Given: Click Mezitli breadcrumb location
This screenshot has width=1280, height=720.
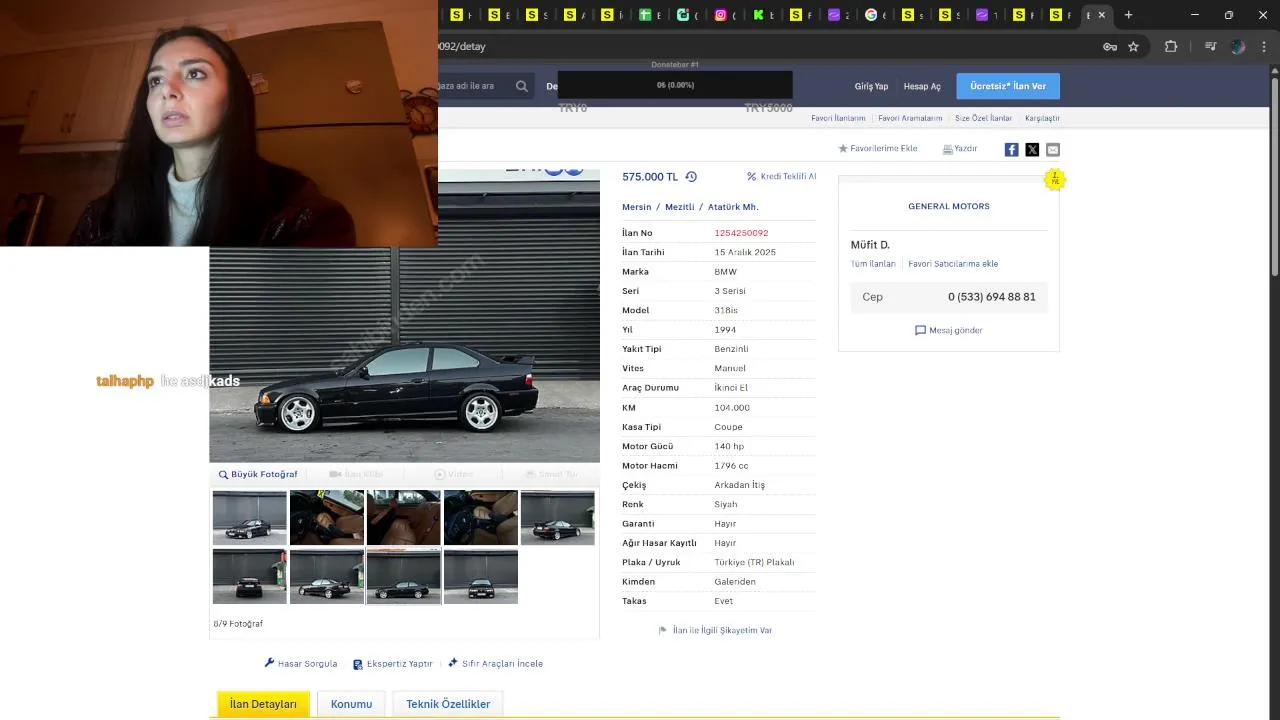Looking at the screenshot, I should click(x=679, y=207).
